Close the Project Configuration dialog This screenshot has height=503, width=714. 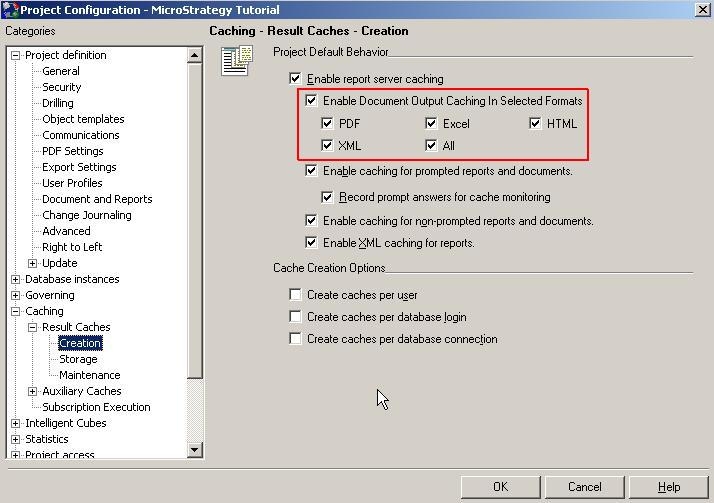(x=703, y=10)
